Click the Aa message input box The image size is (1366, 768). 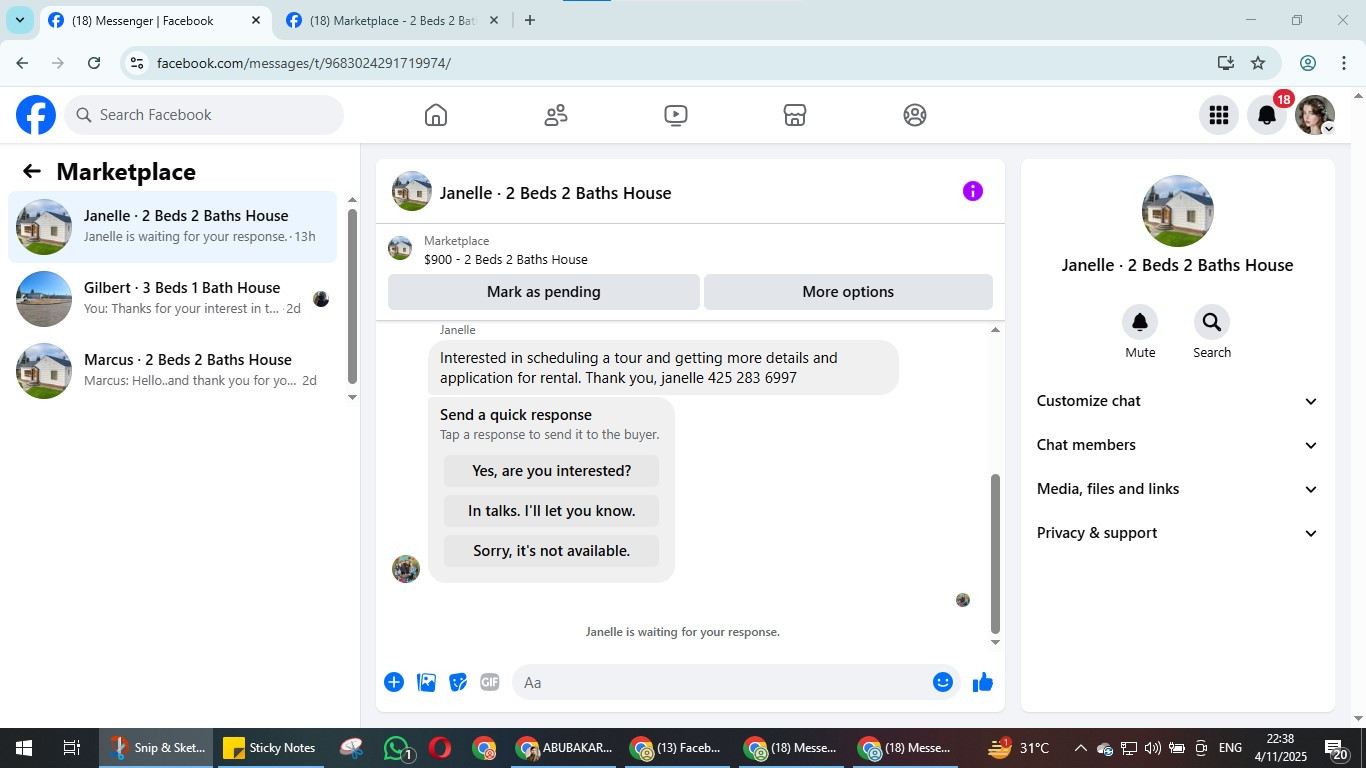click(720, 682)
